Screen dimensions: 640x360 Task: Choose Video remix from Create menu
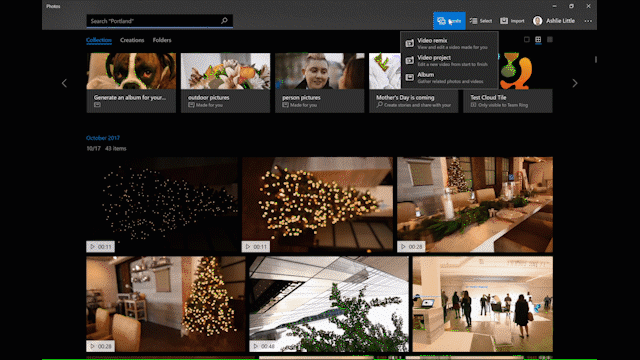pos(449,43)
